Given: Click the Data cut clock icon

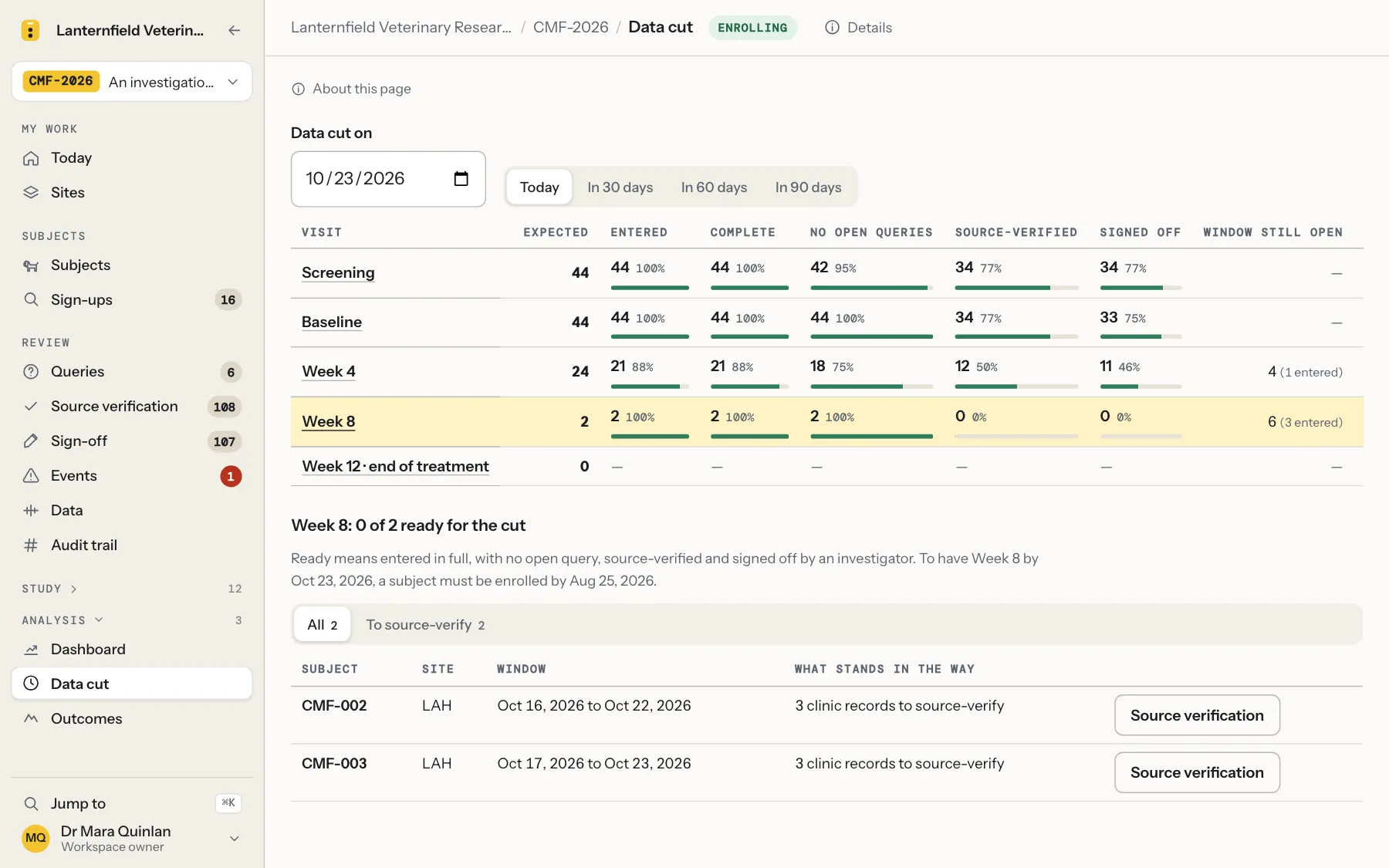Looking at the screenshot, I should (x=31, y=684).
